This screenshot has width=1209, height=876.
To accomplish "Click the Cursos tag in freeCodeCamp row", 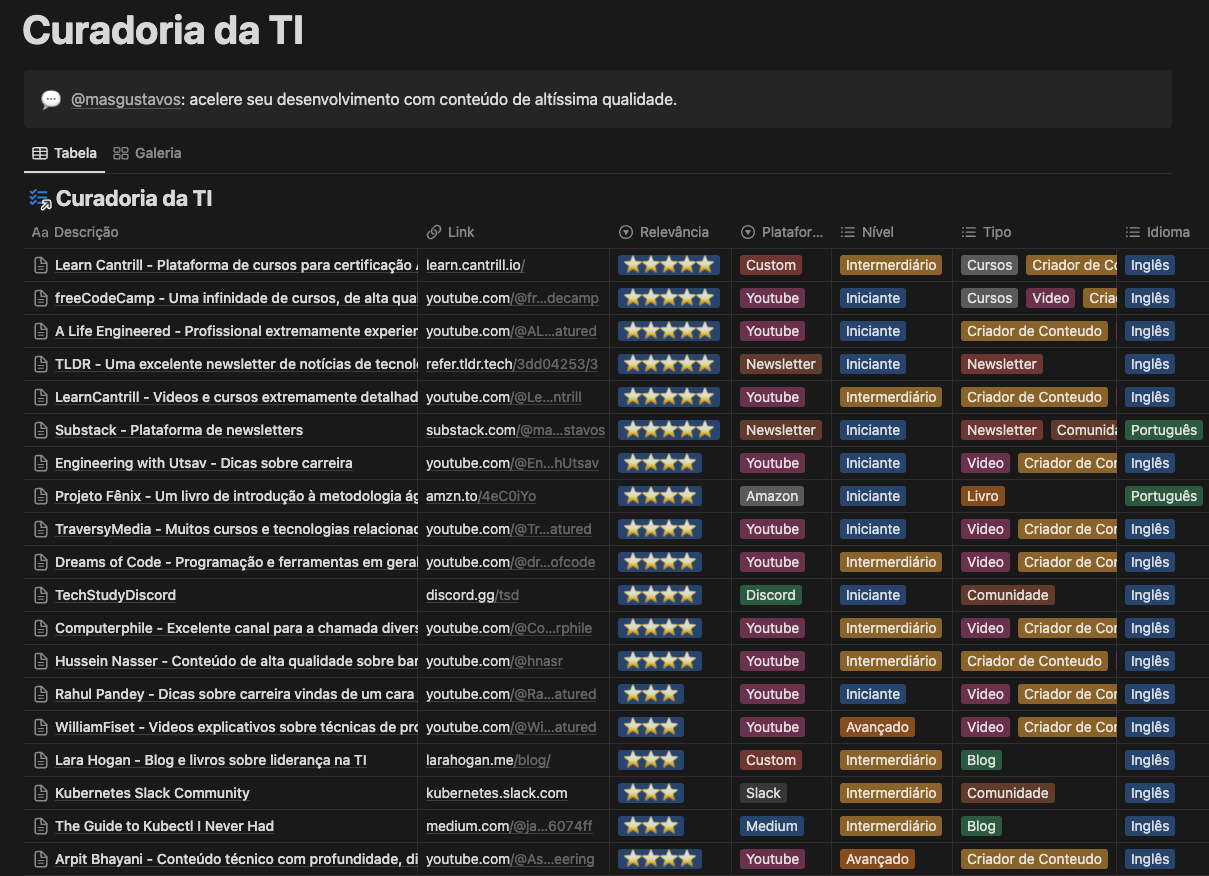I will [x=990, y=298].
